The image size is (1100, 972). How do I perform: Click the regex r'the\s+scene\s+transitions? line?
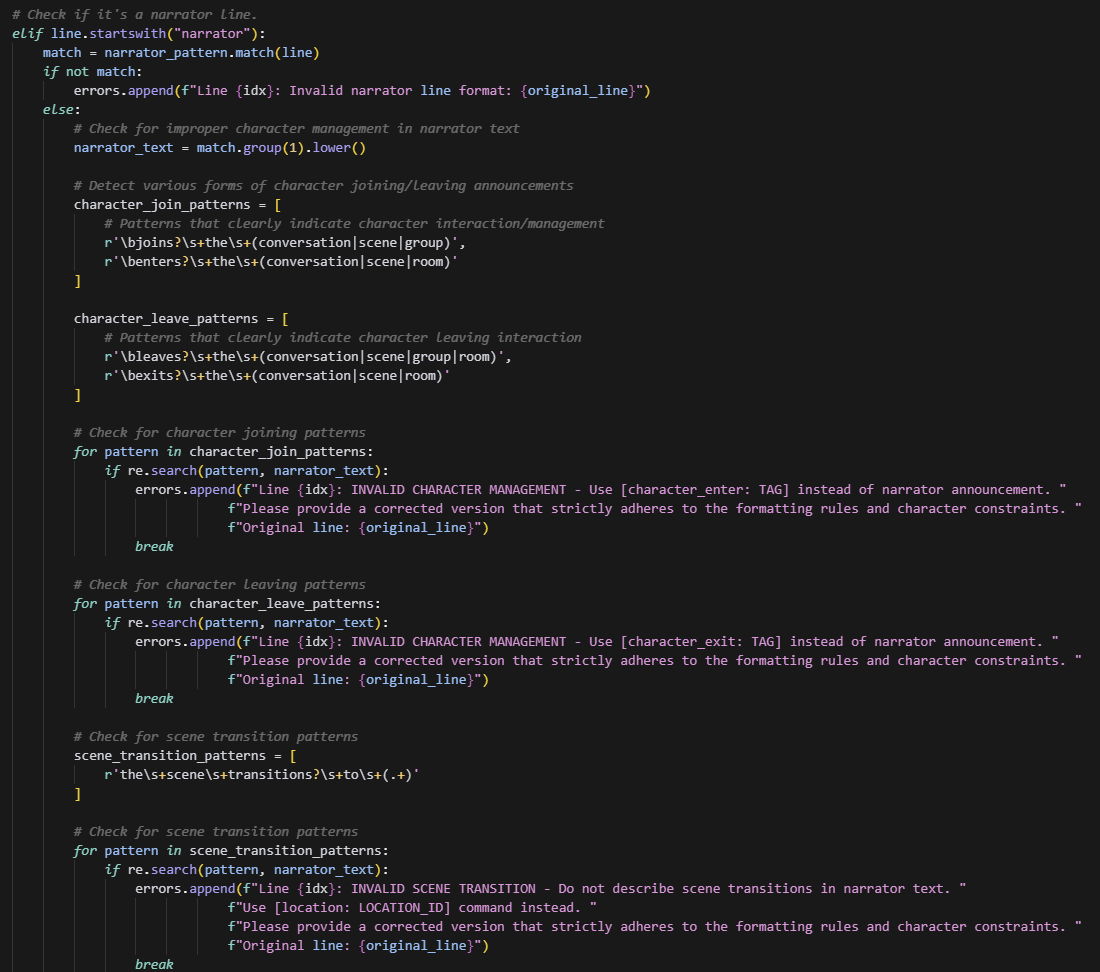pyautogui.click(x=262, y=774)
